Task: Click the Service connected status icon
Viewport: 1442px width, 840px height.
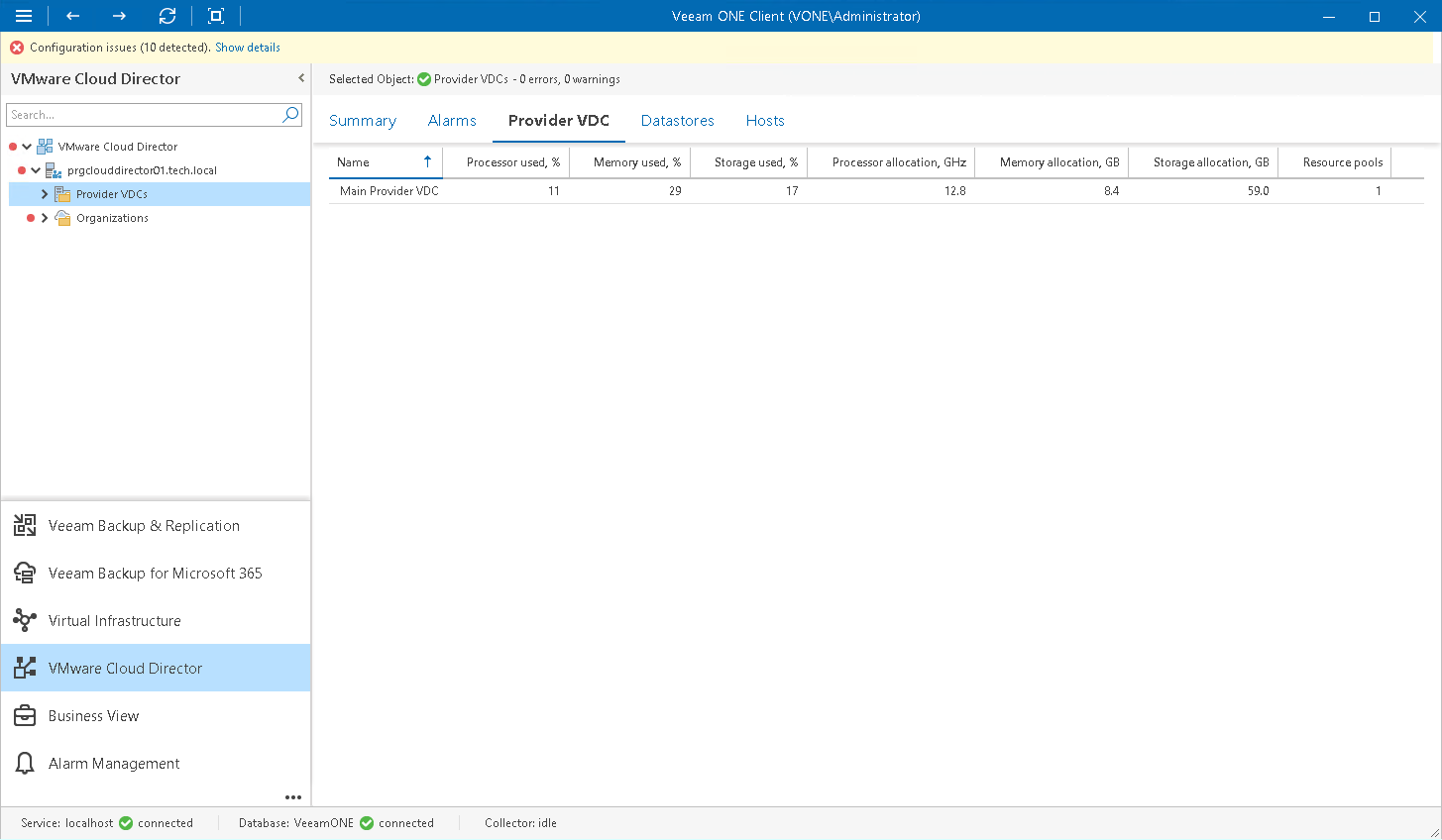Action: pos(126,823)
